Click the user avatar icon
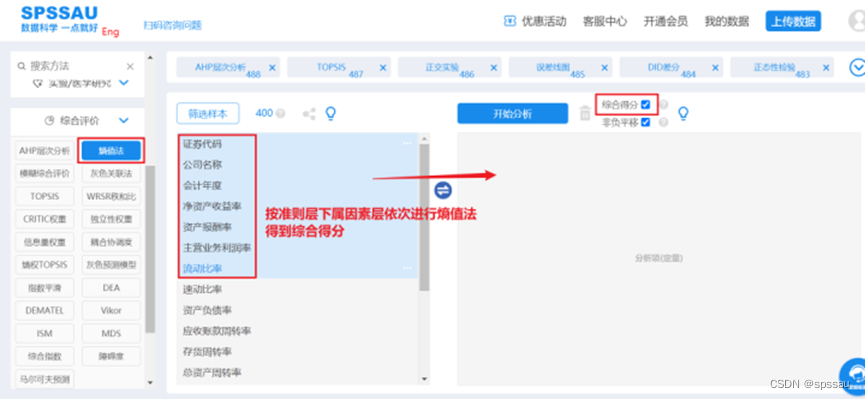Viewport: 865px width, 399px height. [857, 21]
